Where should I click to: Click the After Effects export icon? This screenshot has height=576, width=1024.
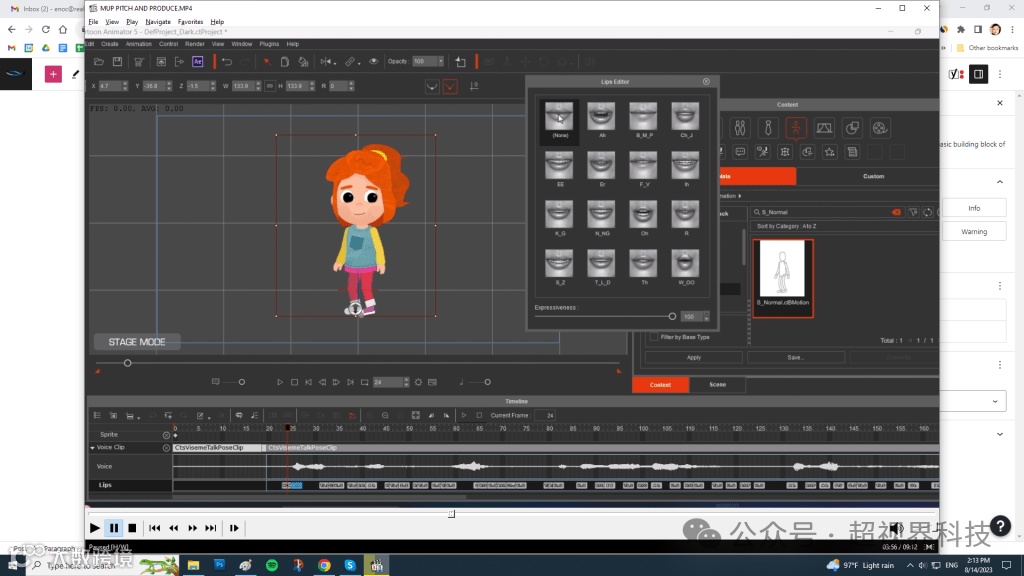pos(197,62)
